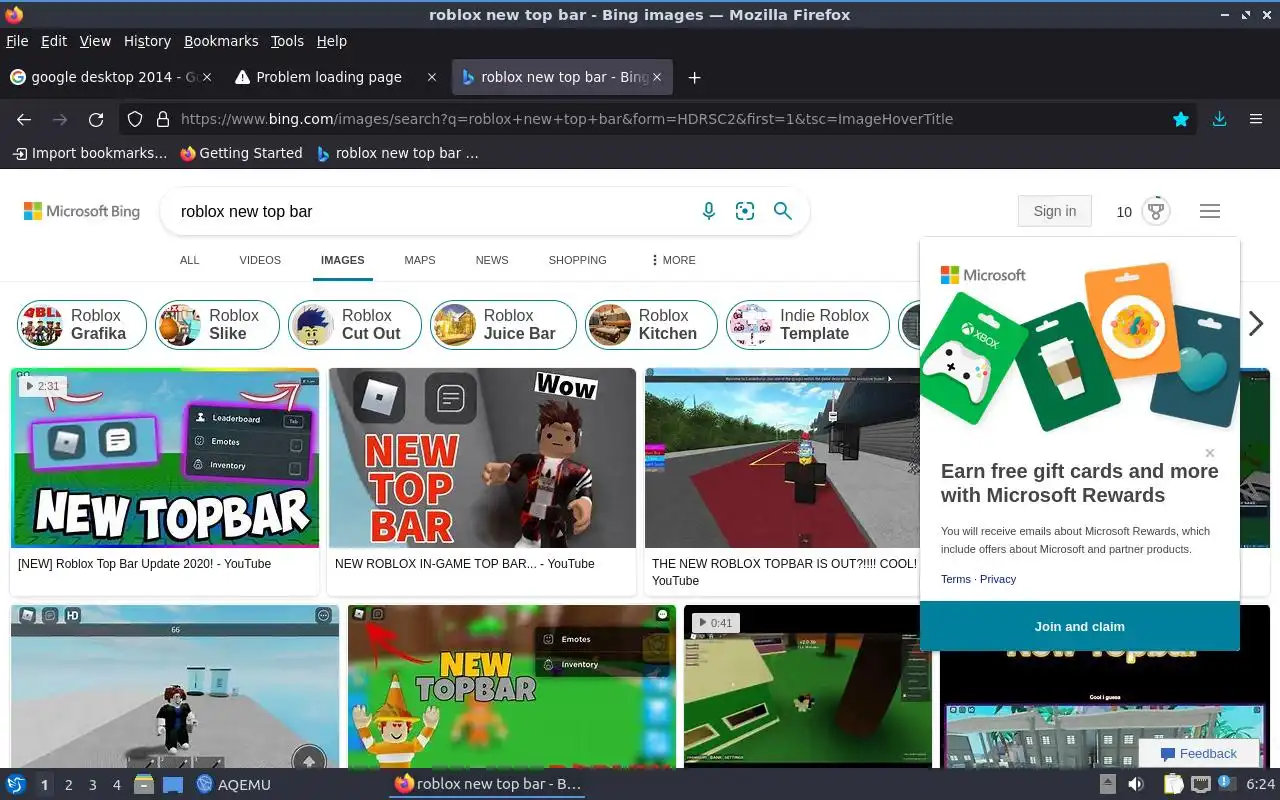The height and width of the screenshot is (800, 1280).
Task: Click the Bing magnifier search button
Action: 783,211
